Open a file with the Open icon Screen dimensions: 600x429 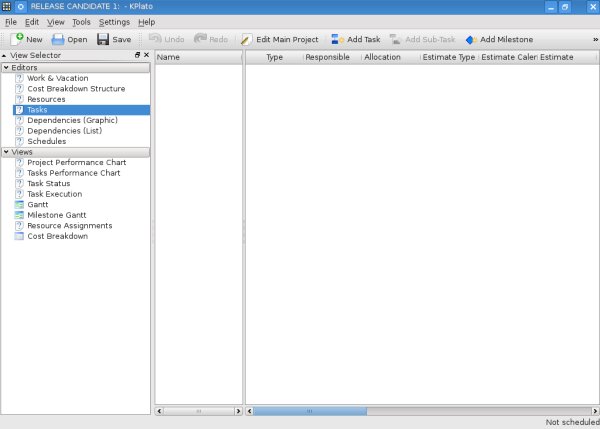pyautogui.click(x=58, y=39)
